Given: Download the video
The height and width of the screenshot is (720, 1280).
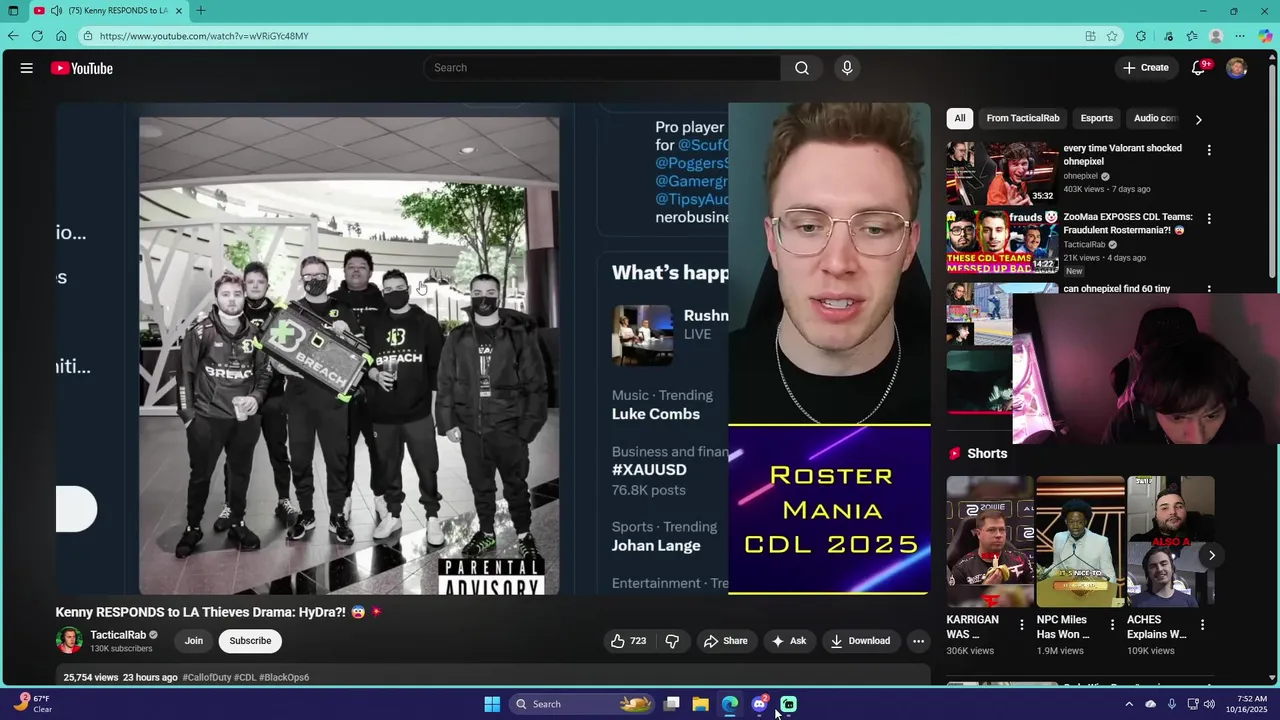Looking at the screenshot, I should pos(860,641).
